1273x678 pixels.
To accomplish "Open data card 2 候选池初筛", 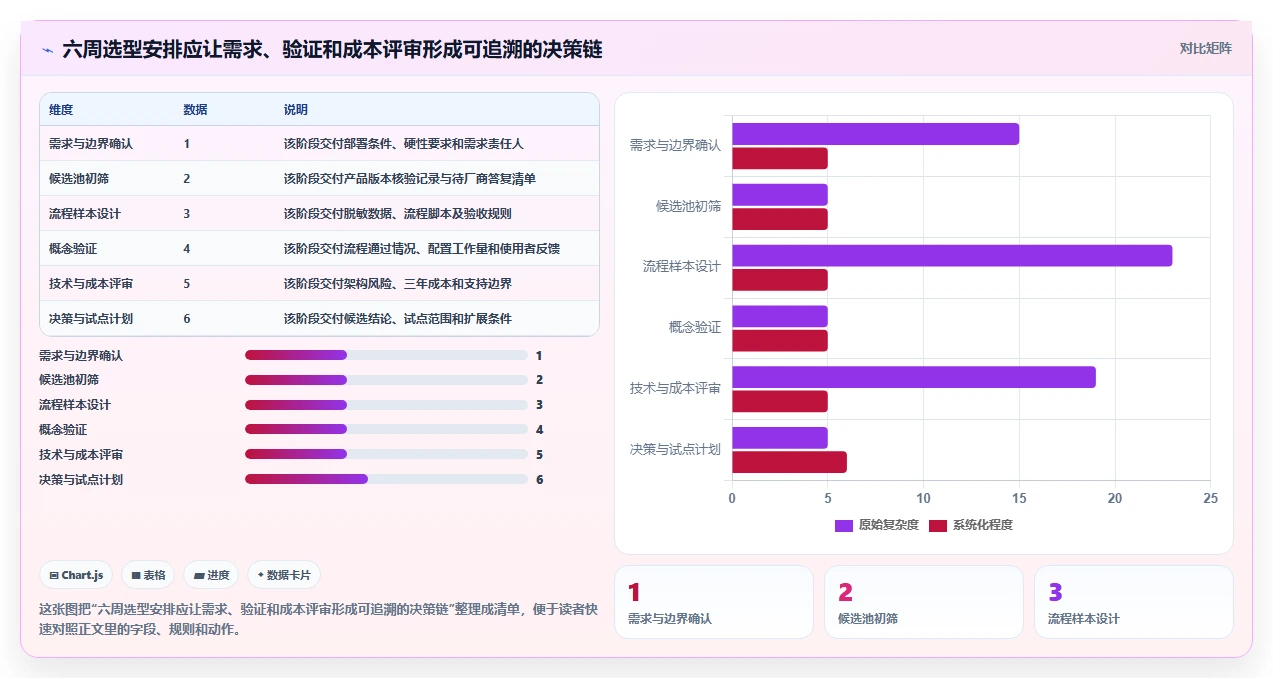I will [x=924, y=602].
